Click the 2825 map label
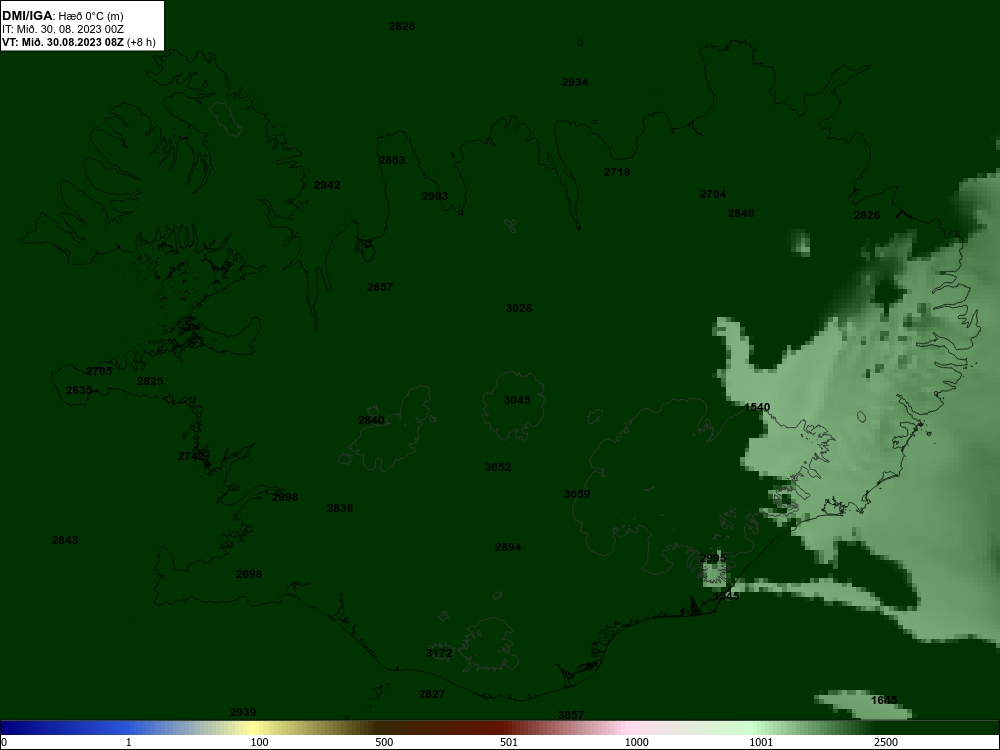The width and height of the screenshot is (1000, 750). 150,381
